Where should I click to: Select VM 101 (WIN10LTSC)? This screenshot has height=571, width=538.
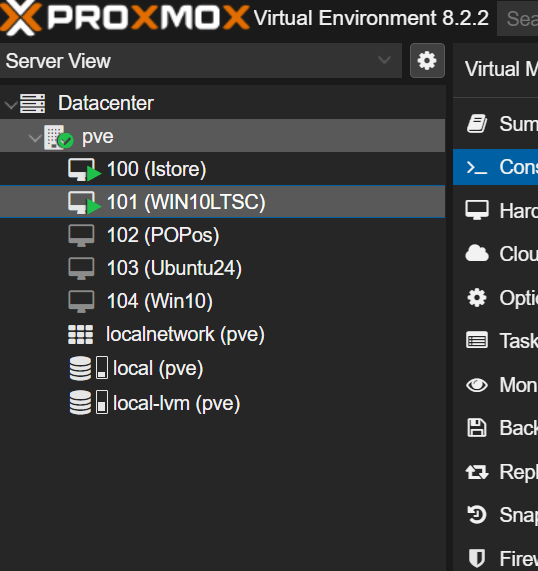pyautogui.click(x=222, y=202)
